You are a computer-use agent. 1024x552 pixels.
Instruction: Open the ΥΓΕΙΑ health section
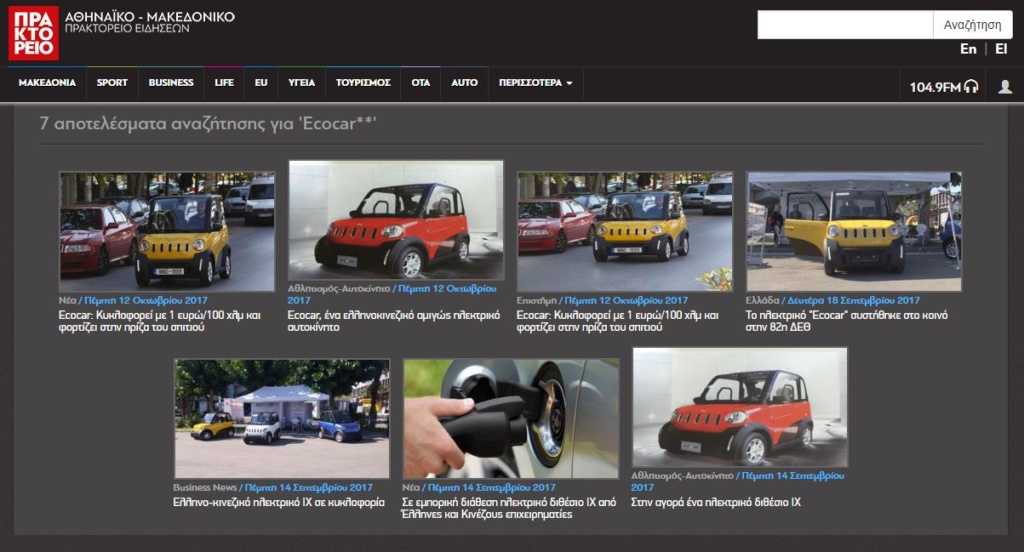coord(302,83)
